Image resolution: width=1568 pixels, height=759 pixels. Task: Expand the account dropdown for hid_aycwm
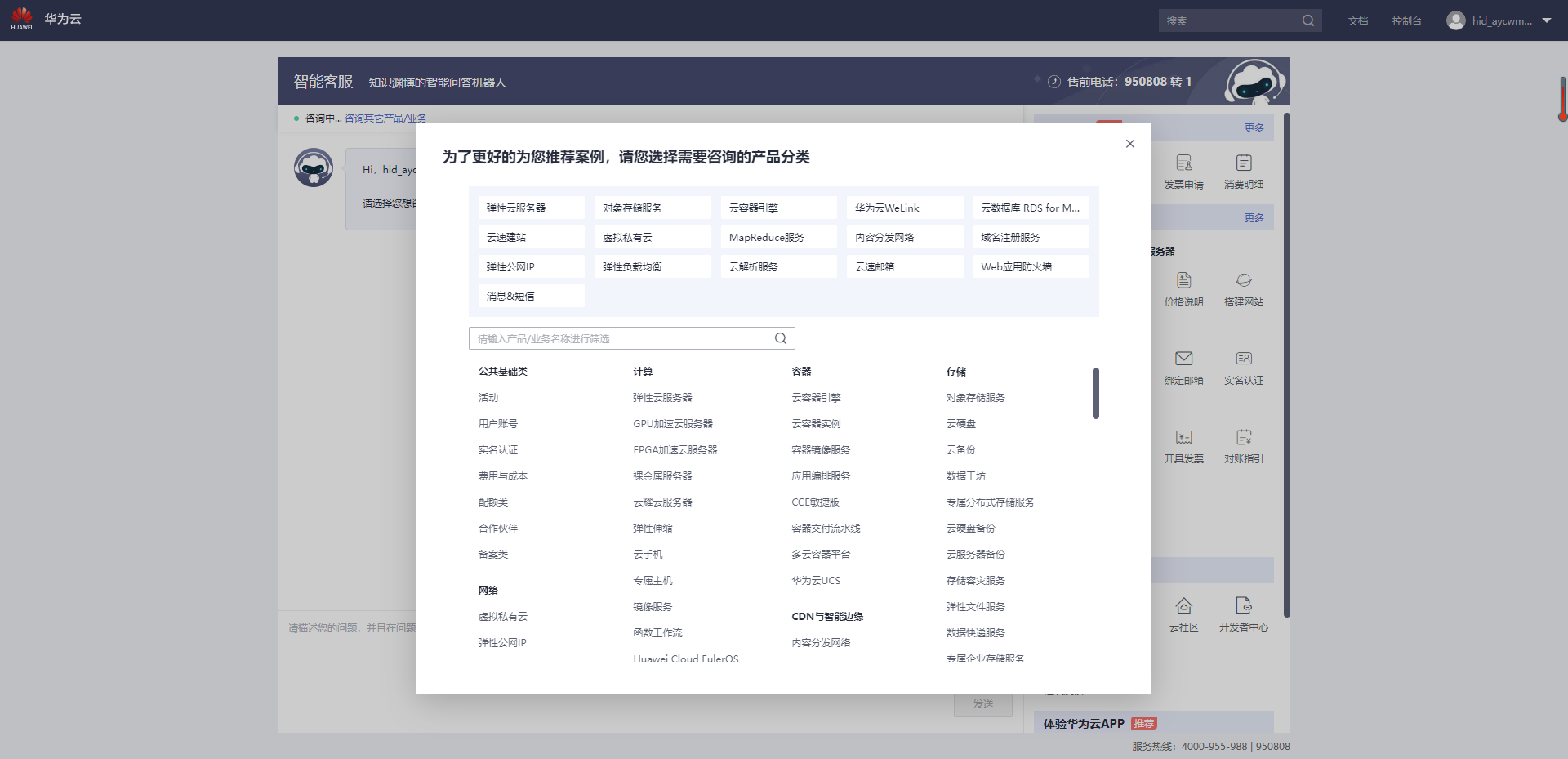pyautogui.click(x=1547, y=20)
